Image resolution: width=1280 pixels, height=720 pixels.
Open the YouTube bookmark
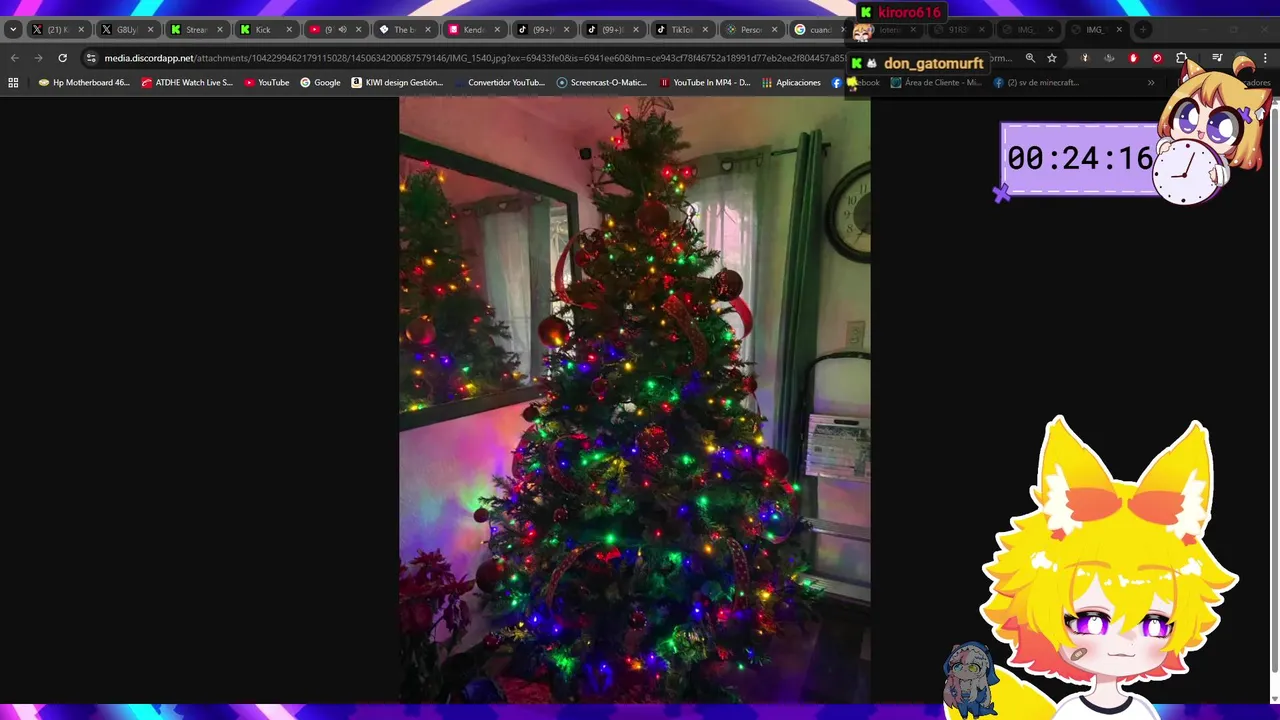[266, 83]
